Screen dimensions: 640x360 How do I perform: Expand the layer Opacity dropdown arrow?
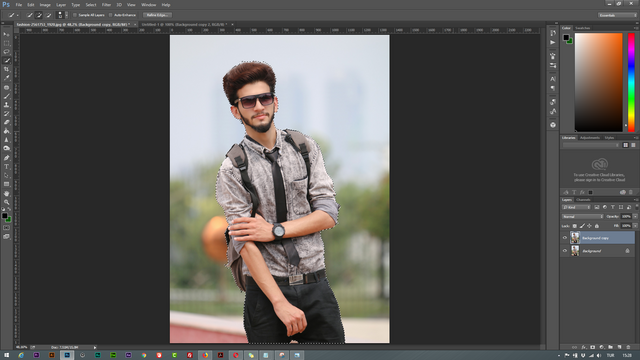(635, 216)
